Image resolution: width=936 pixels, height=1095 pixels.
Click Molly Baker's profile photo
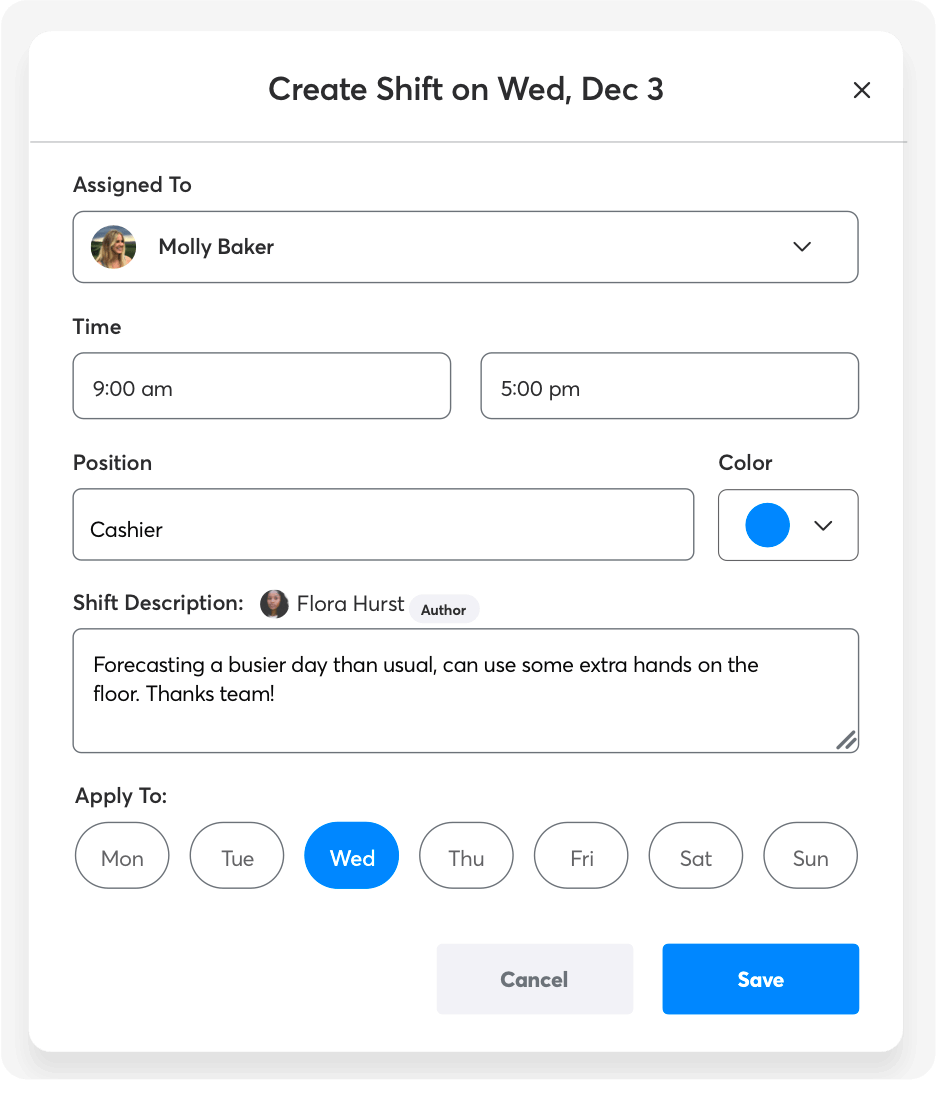(113, 247)
